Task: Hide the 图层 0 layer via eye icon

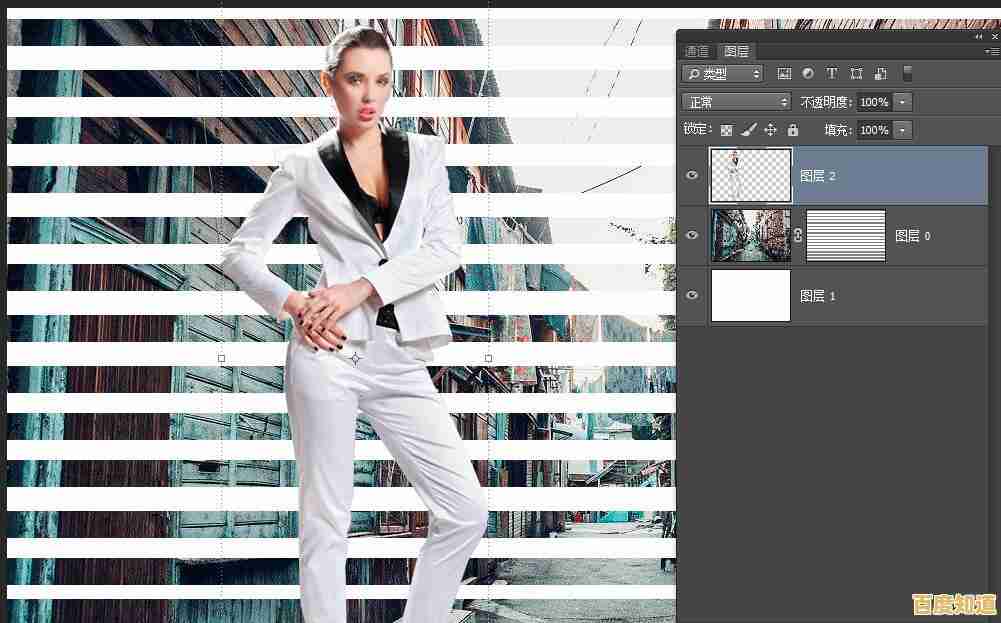Action: [692, 236]
